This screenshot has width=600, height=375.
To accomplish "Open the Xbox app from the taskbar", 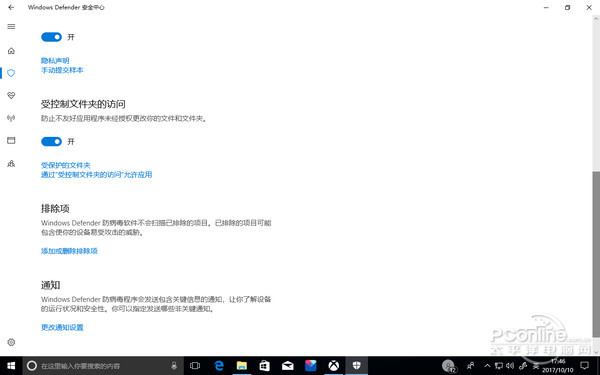I will coord(334,366).
